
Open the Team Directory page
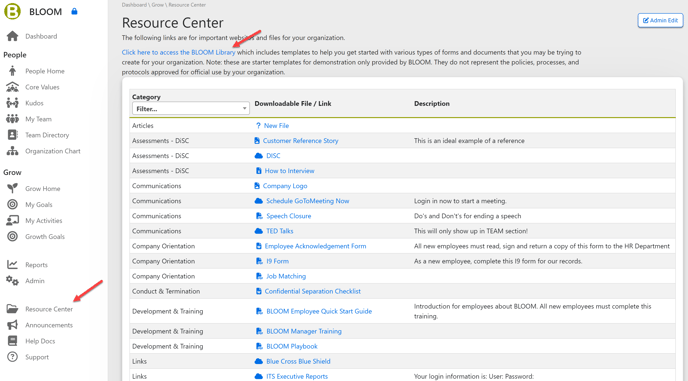click(47, 135)
